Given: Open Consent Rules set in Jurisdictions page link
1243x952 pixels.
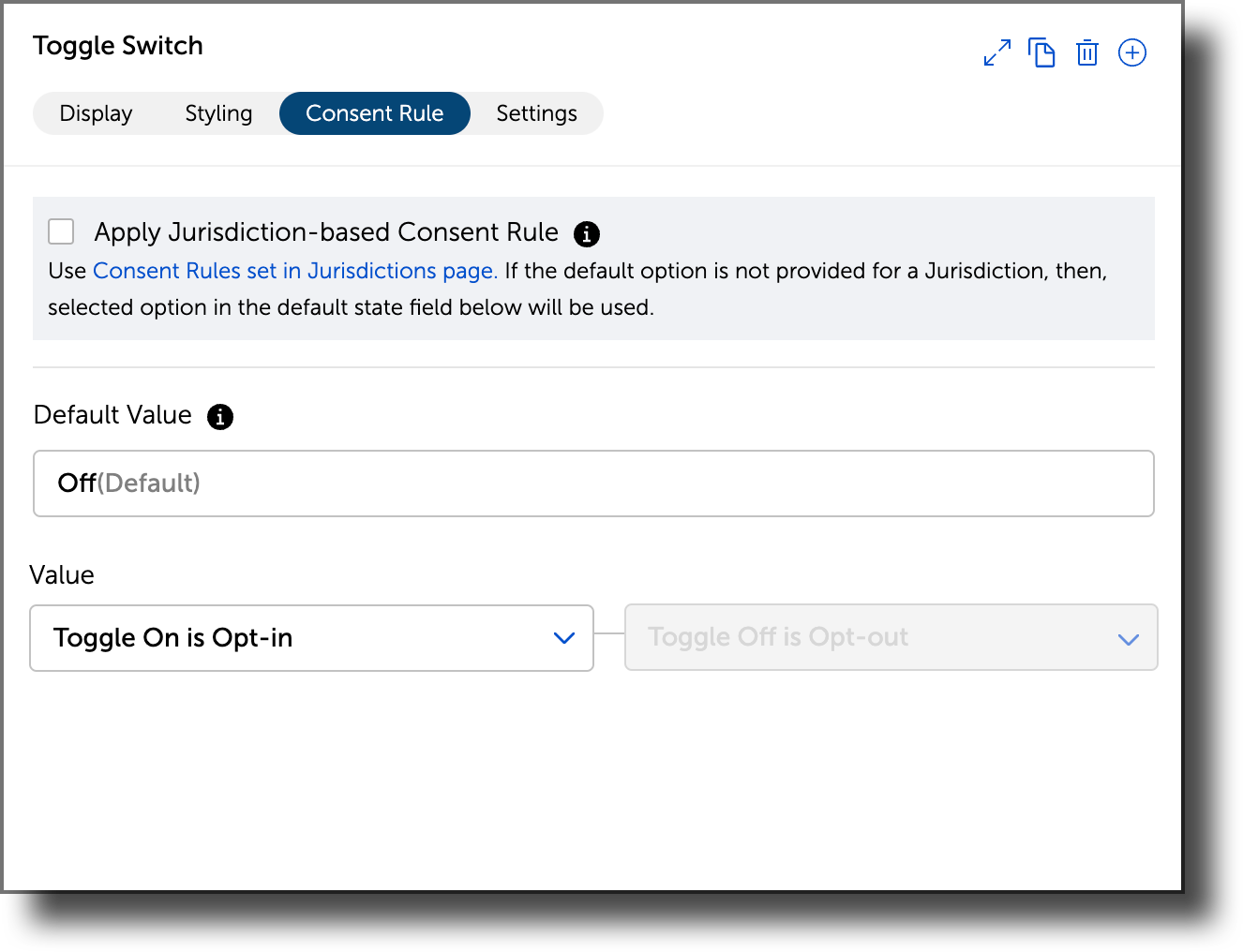Looking at the screenshot, I should coord(293,271).
